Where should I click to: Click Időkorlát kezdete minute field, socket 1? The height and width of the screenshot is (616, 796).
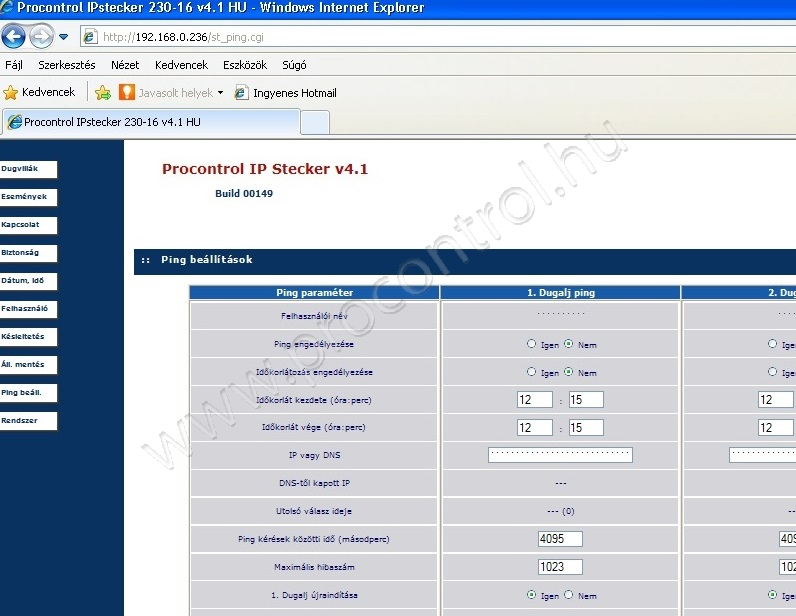[x=586, y=400]
